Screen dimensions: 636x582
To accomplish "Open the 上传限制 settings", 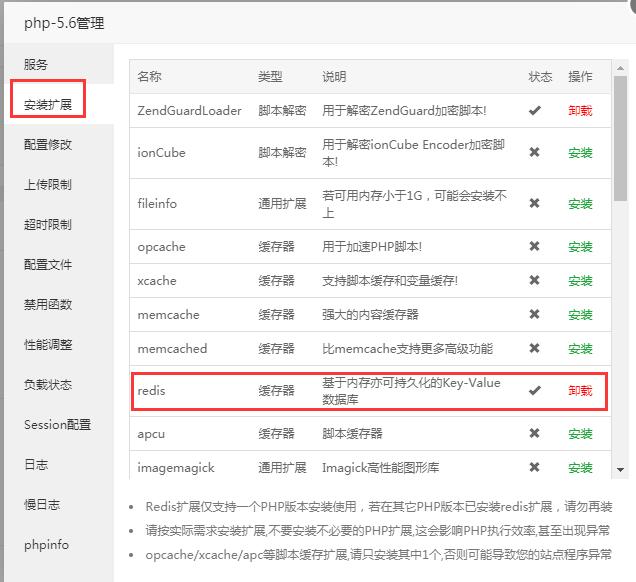I will (x=48, y=184).
